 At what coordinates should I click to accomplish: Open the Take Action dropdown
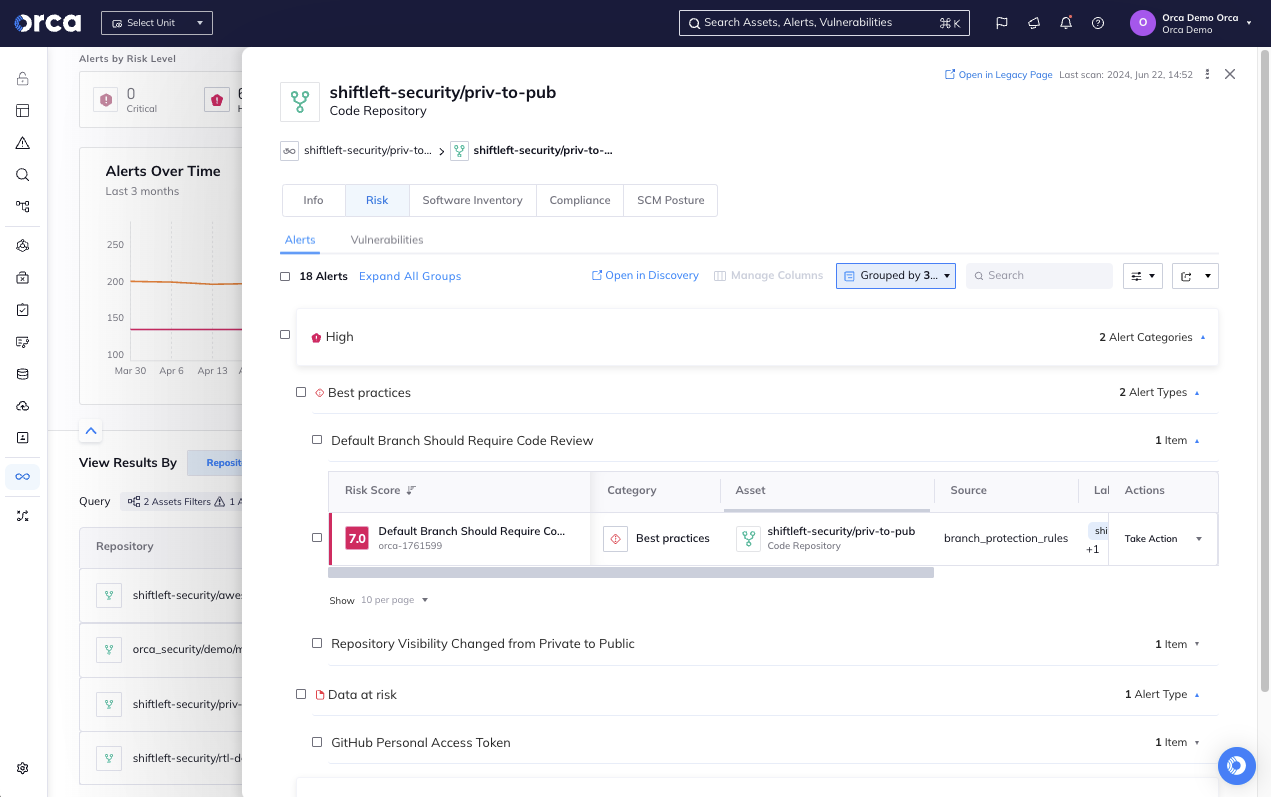(x=1163, y=539)
